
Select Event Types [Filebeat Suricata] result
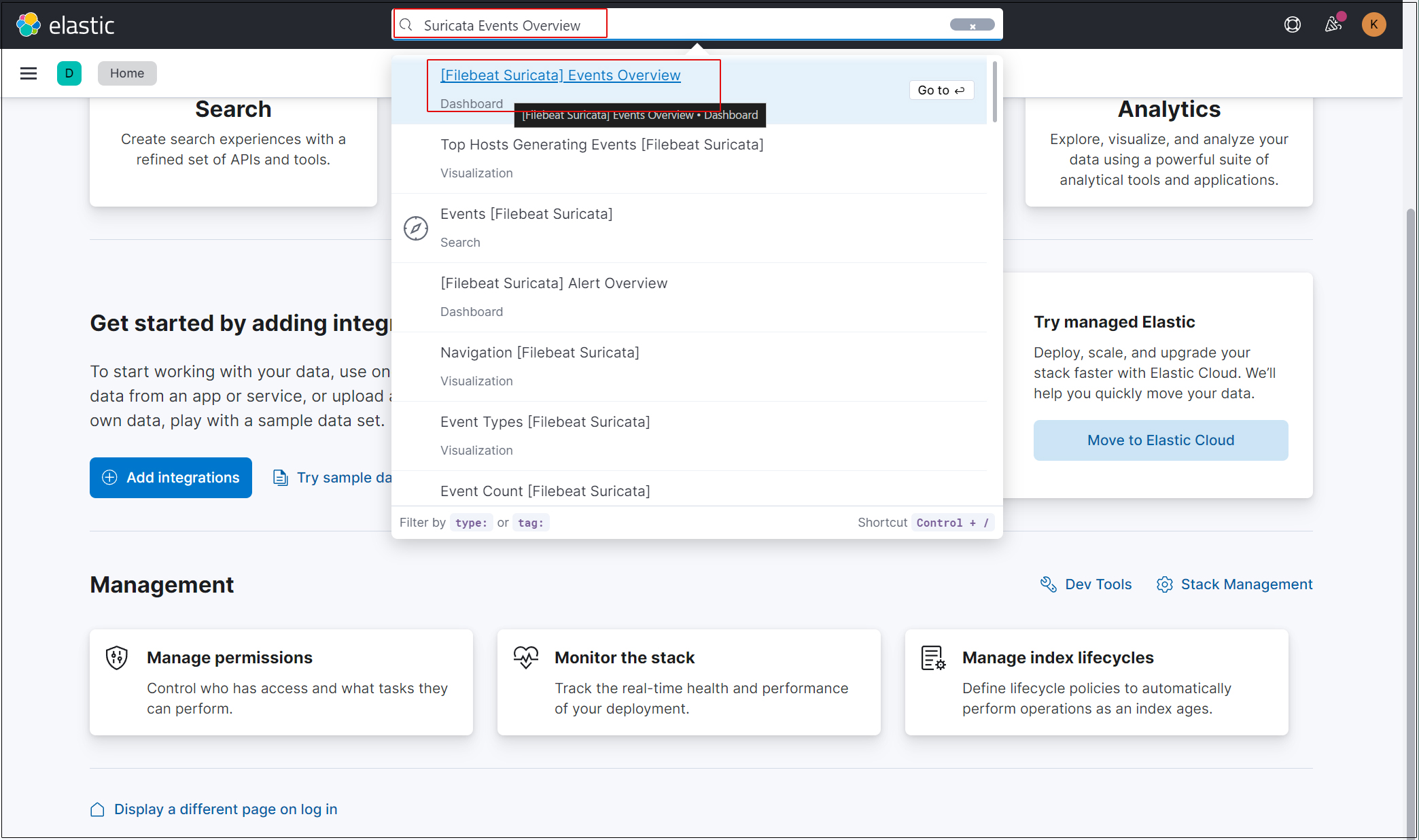(x=689, y=436)
